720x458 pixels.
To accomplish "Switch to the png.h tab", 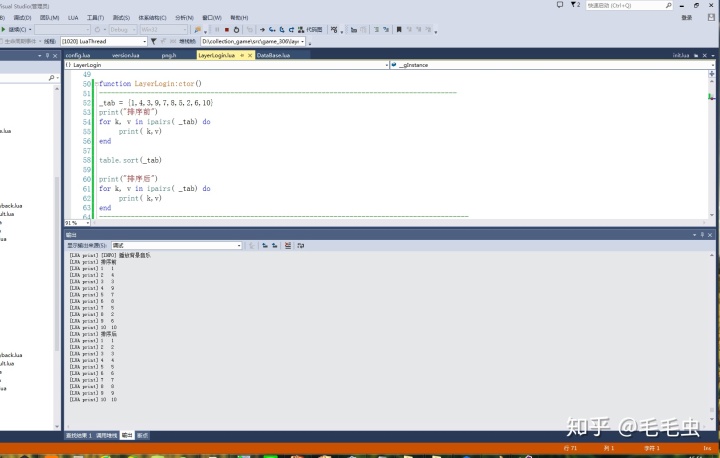I will click(x=169, y=55).
